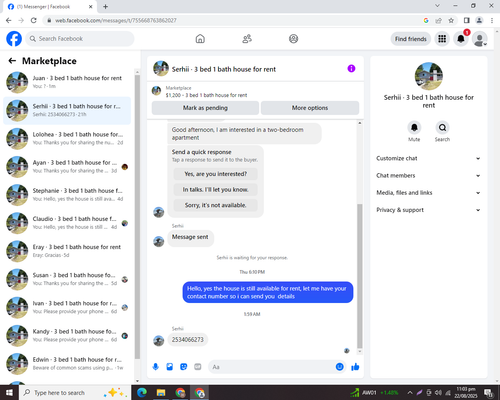Open the account profile avatar menu
The image size is (500, 400).
(x=480, y=39)
